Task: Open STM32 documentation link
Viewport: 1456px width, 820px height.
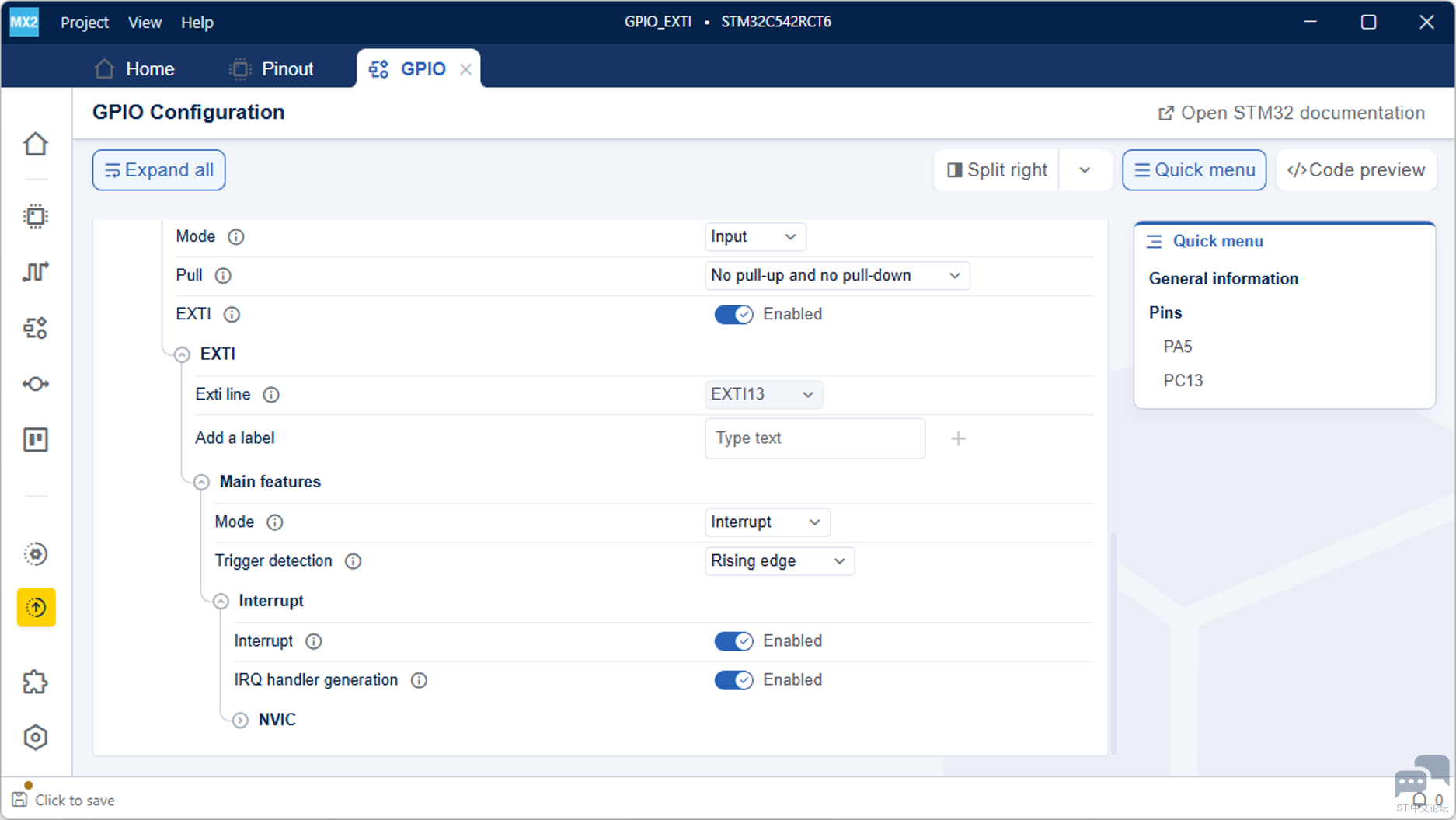Action: 1291,113
